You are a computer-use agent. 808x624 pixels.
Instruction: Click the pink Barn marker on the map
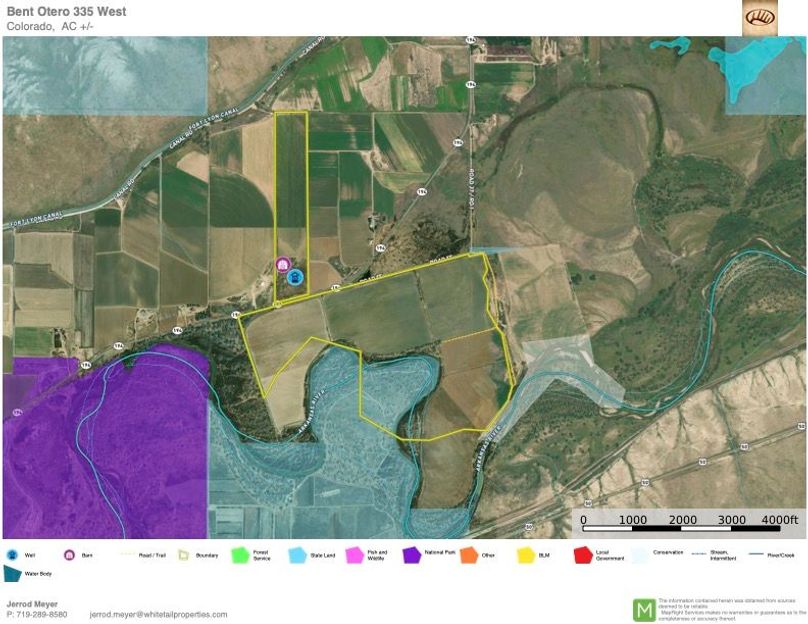(x=283, y=265)
